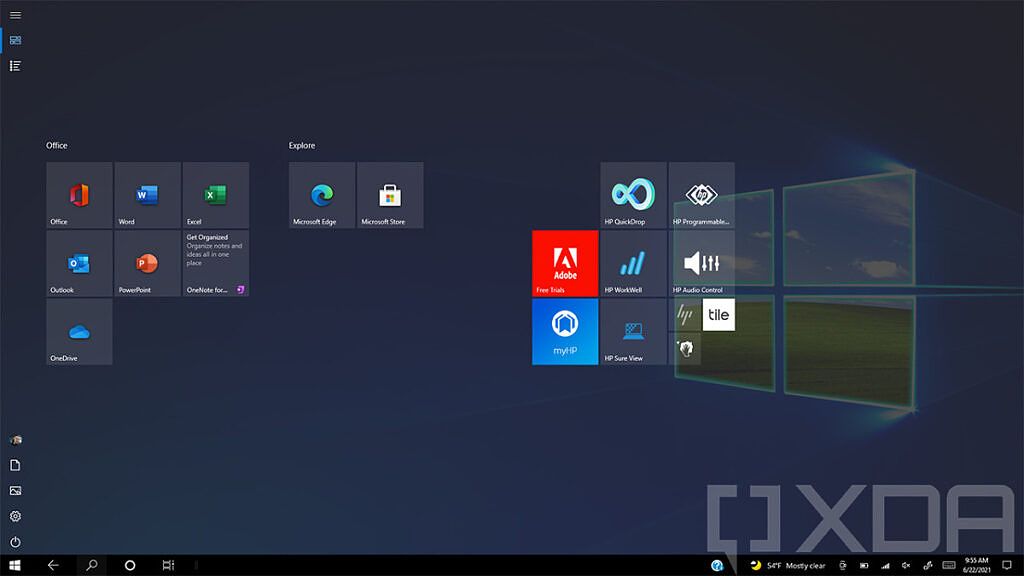
Task: Click the Windows Start button
Action: (15, 566)
